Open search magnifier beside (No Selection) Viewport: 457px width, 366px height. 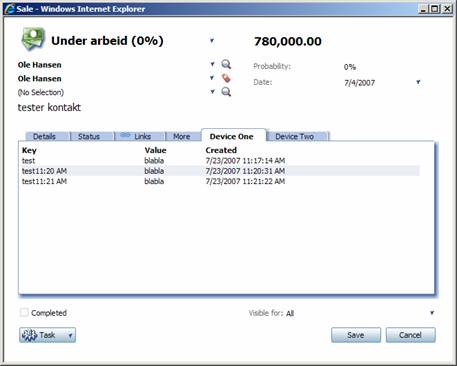(226, 92)
